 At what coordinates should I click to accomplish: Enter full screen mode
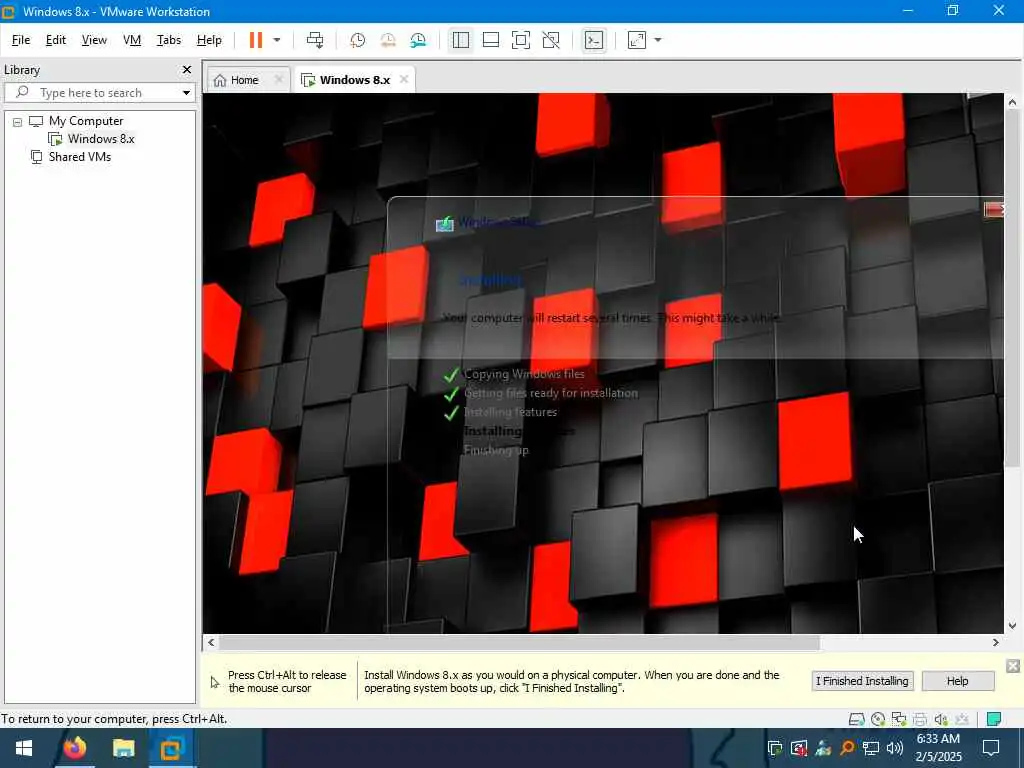(520, 40)
